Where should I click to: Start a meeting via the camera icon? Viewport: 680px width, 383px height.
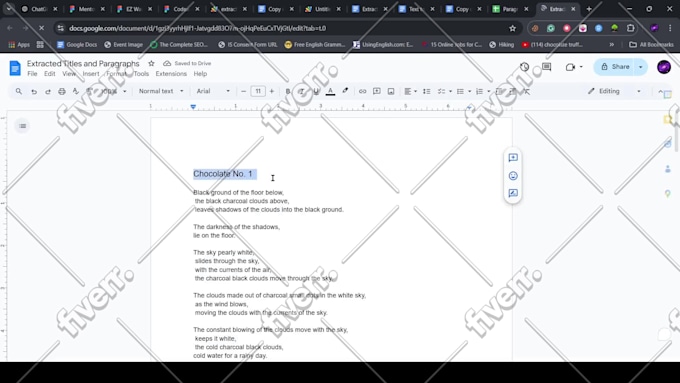pyautogui.click(x=570, y=67)
